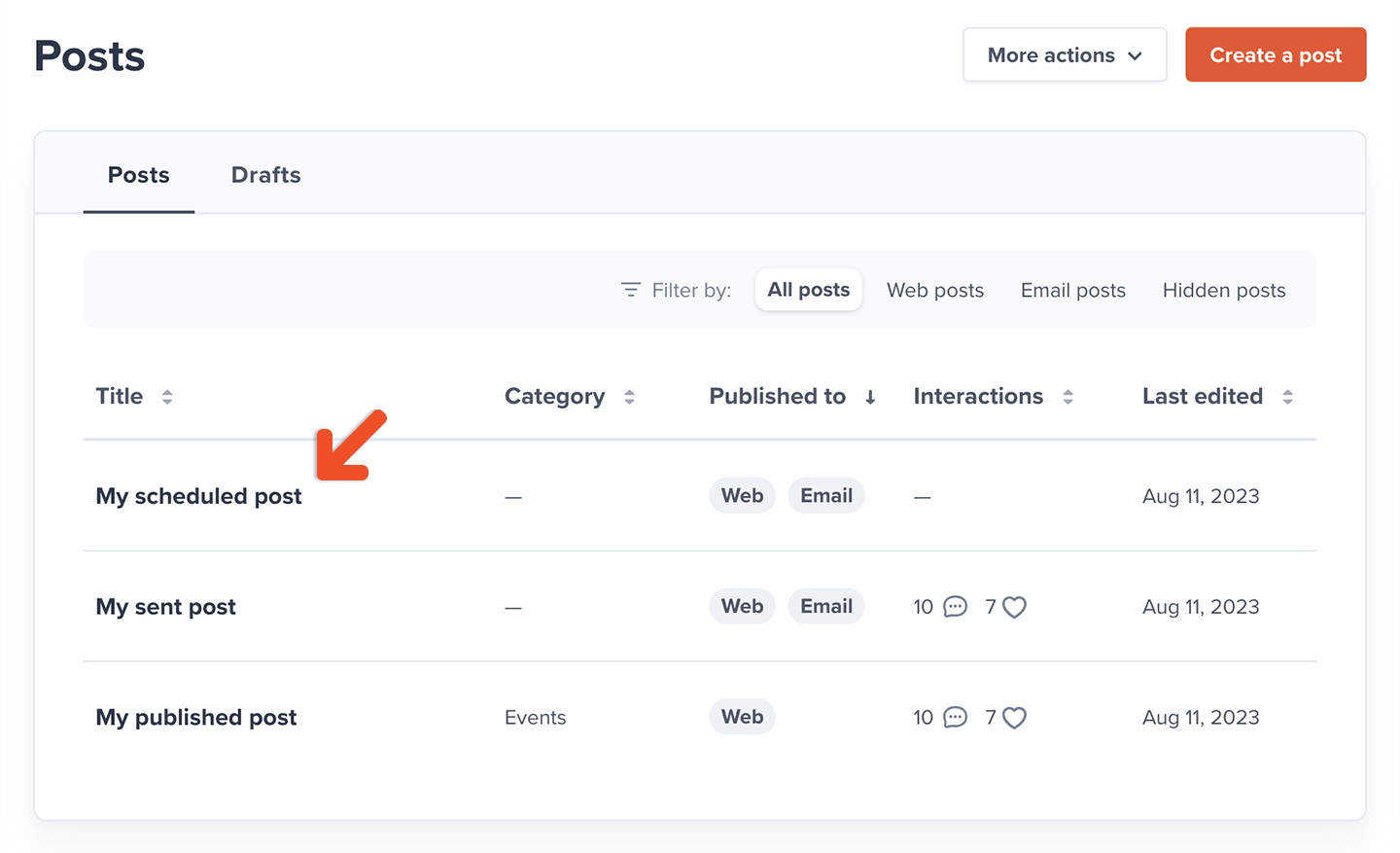This screenshot has height=853, width=1400.
Task: Show only Web posts
Action: coord(934,290)
